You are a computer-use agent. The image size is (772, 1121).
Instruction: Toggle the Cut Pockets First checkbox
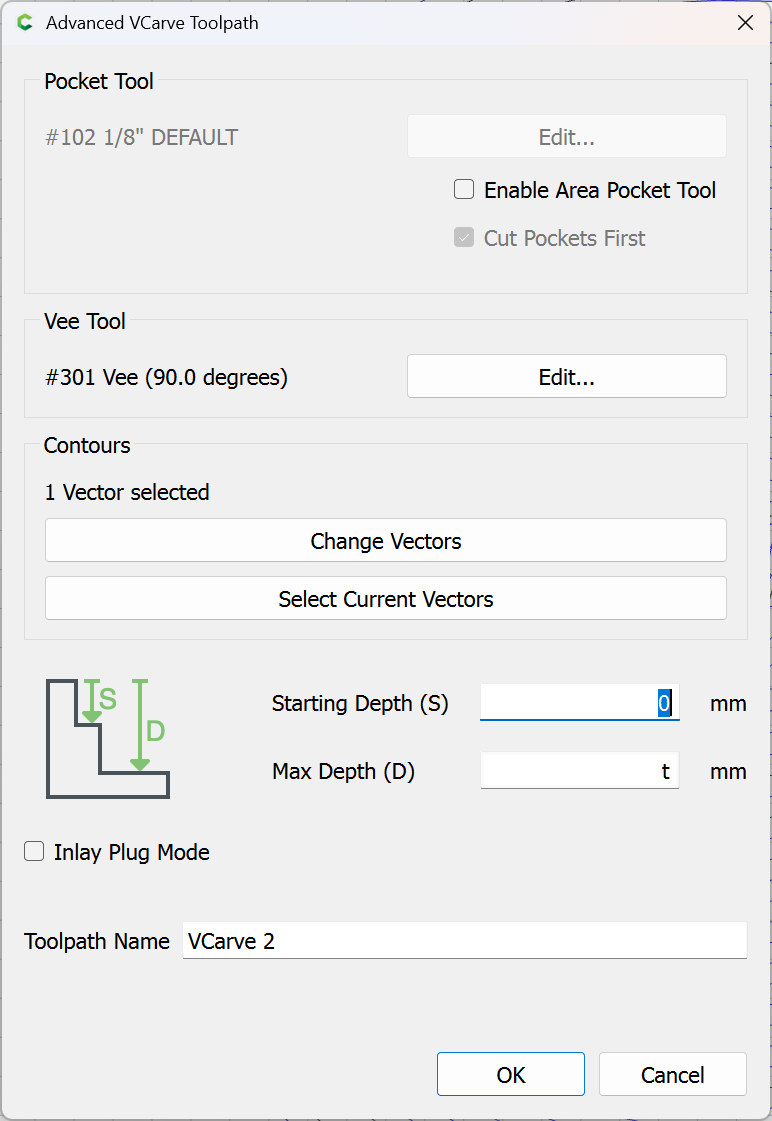464,238
